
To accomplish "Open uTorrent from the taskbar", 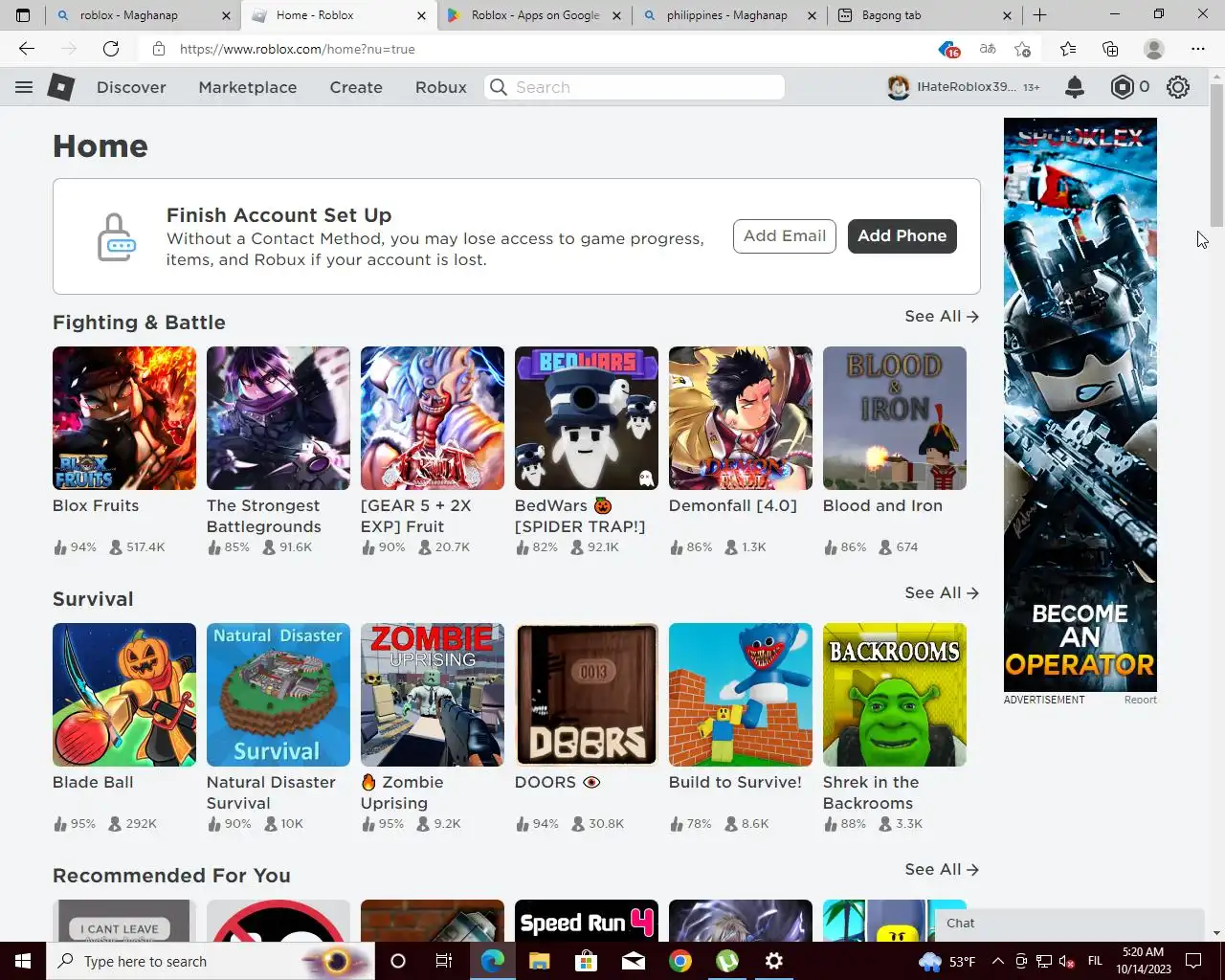I will pyautogui.click(x=727, y=961).
